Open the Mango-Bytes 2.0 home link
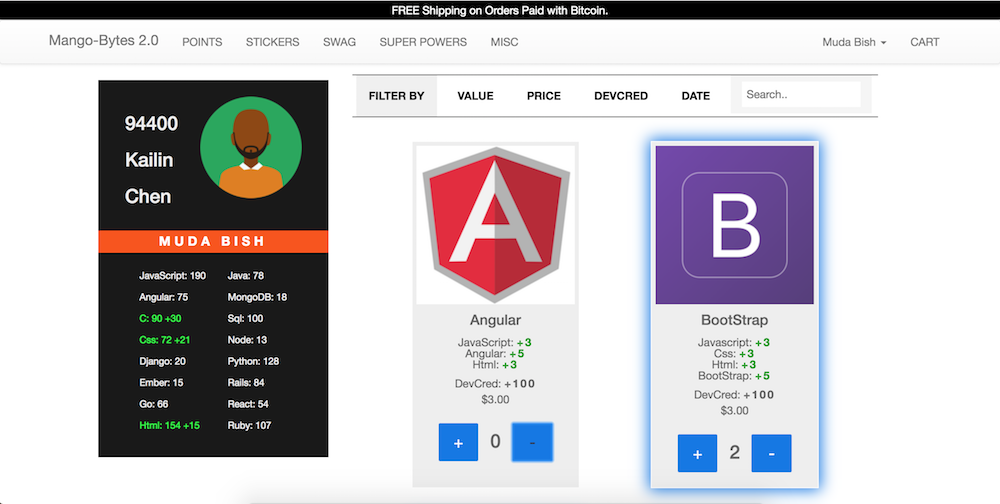 pos(104,41)
